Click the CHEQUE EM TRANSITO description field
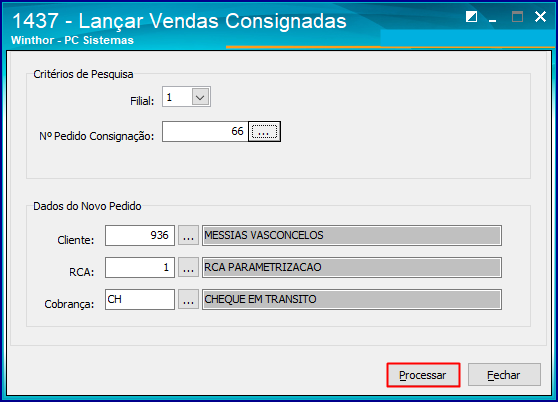The width and height of the screenshot is (558, 402). point(352,299)
